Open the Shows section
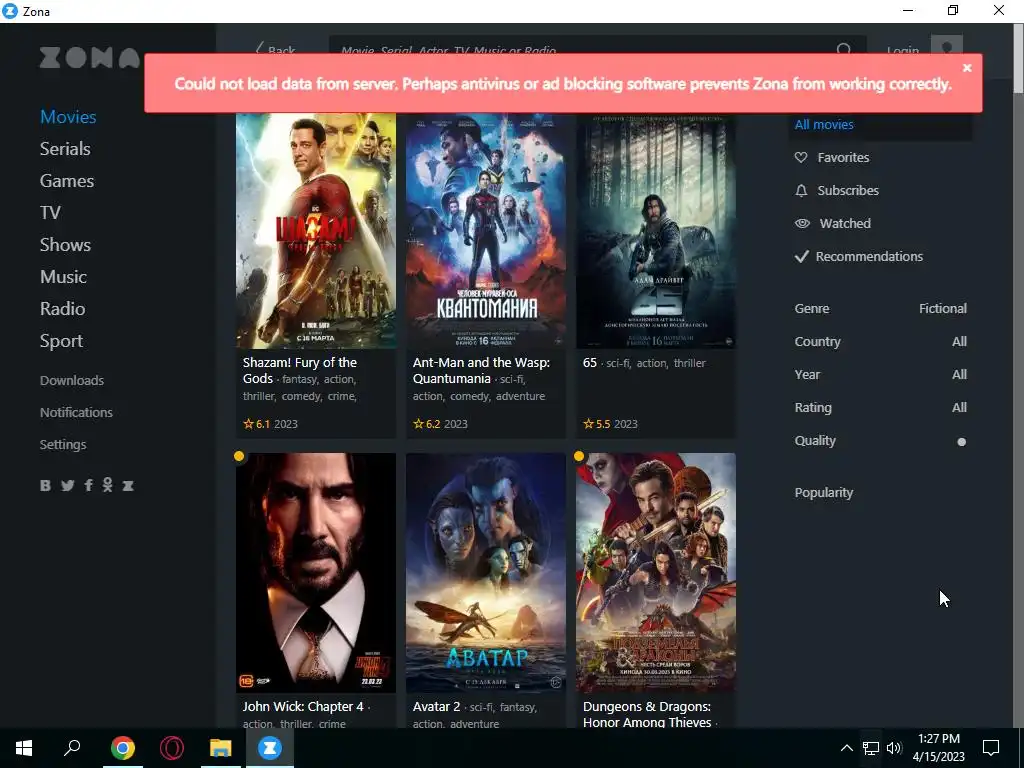Viewport: 1024px width, 768px height. (65, 245)
